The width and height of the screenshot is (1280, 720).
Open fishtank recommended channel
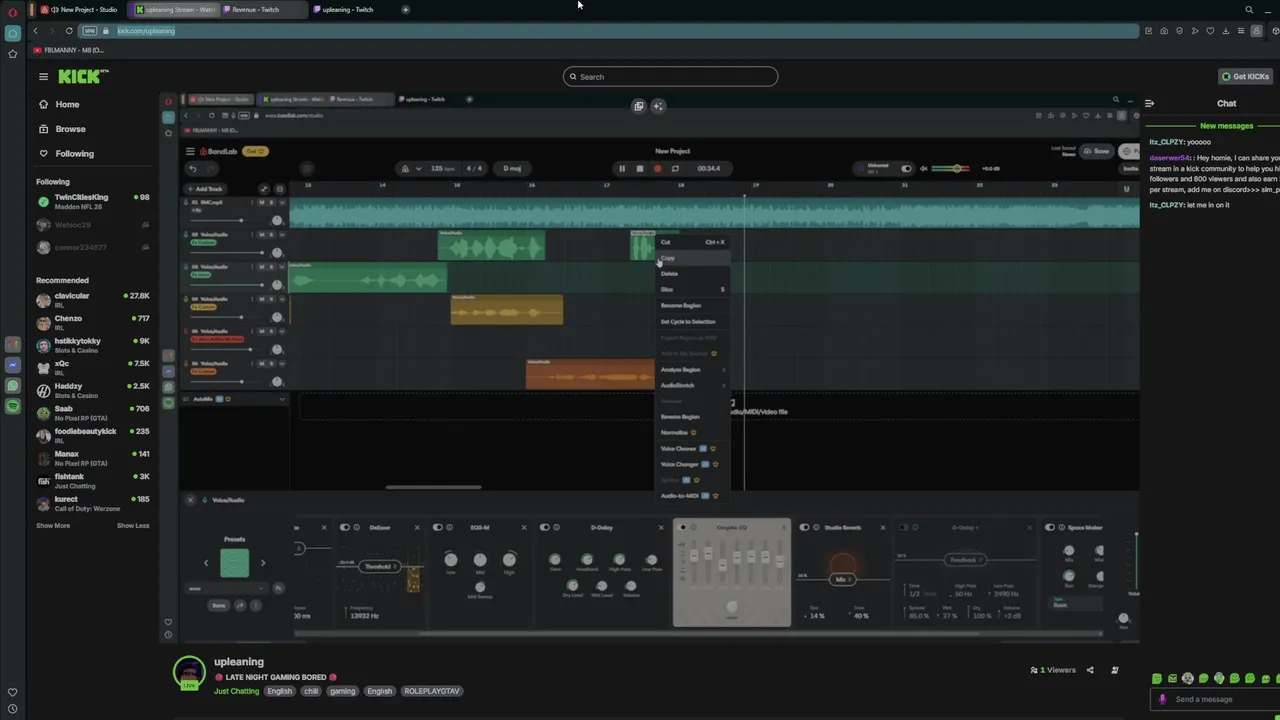[x=92, y=480]
